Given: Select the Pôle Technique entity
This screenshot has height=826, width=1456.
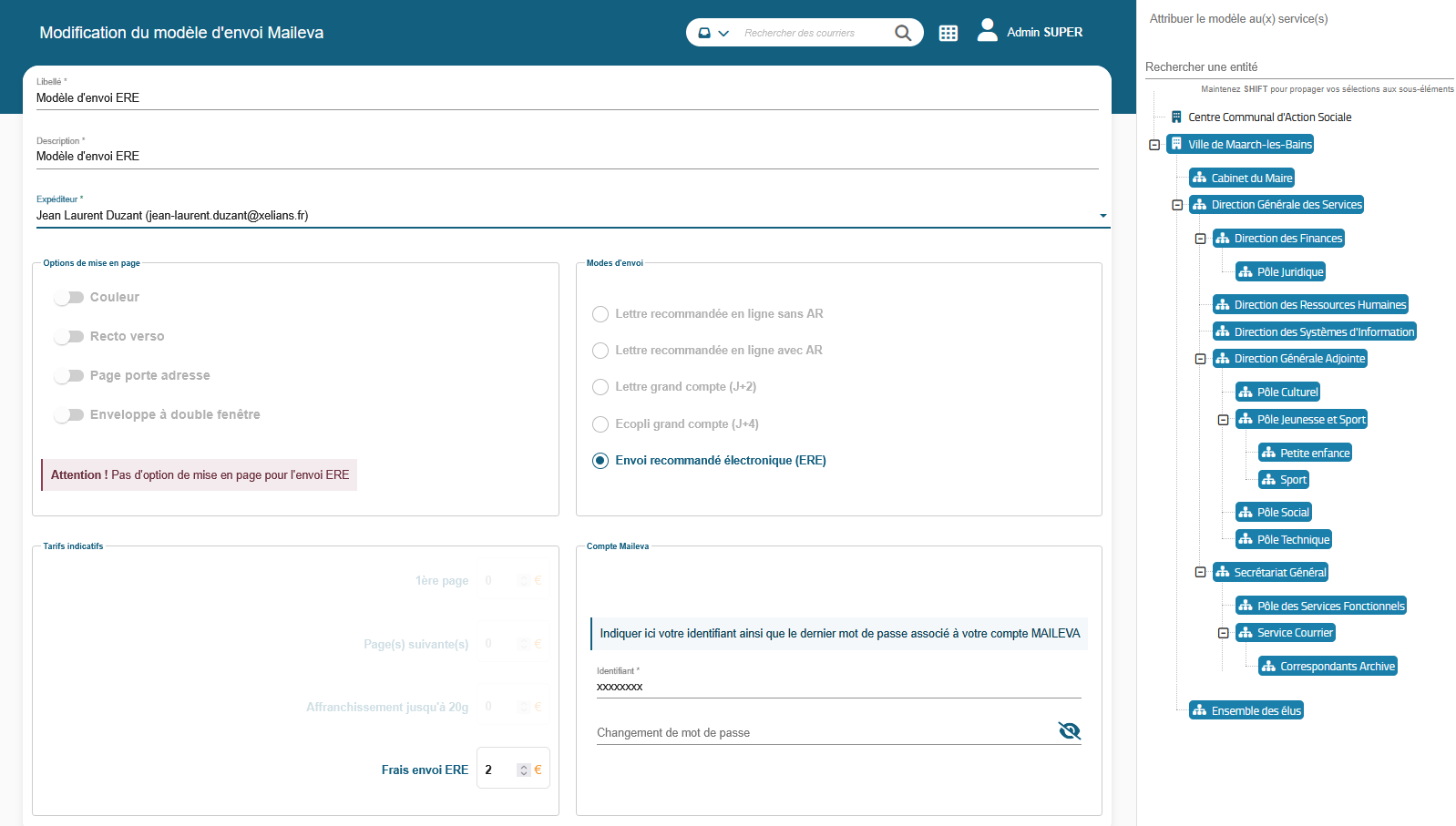Looking at the screenshot, I should 1292,540.
